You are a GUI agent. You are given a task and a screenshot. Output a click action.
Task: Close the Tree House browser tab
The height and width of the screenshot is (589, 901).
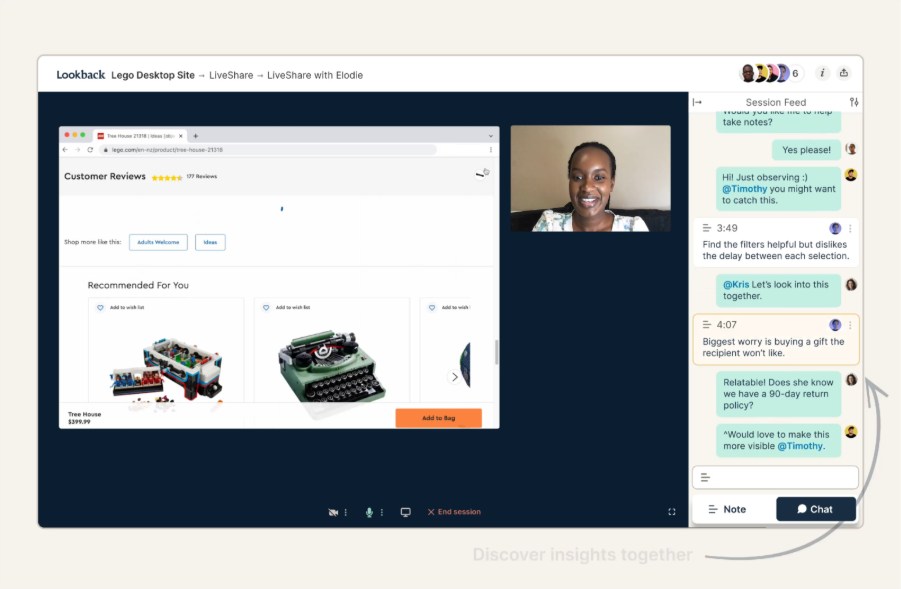pyautogui.click(x=181, y=136)
